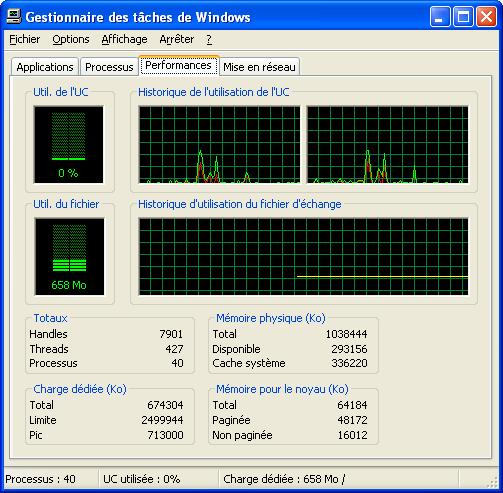The image size is (503, 493).
Task: Select the Performances tab
Action: (x=179, y=65)
